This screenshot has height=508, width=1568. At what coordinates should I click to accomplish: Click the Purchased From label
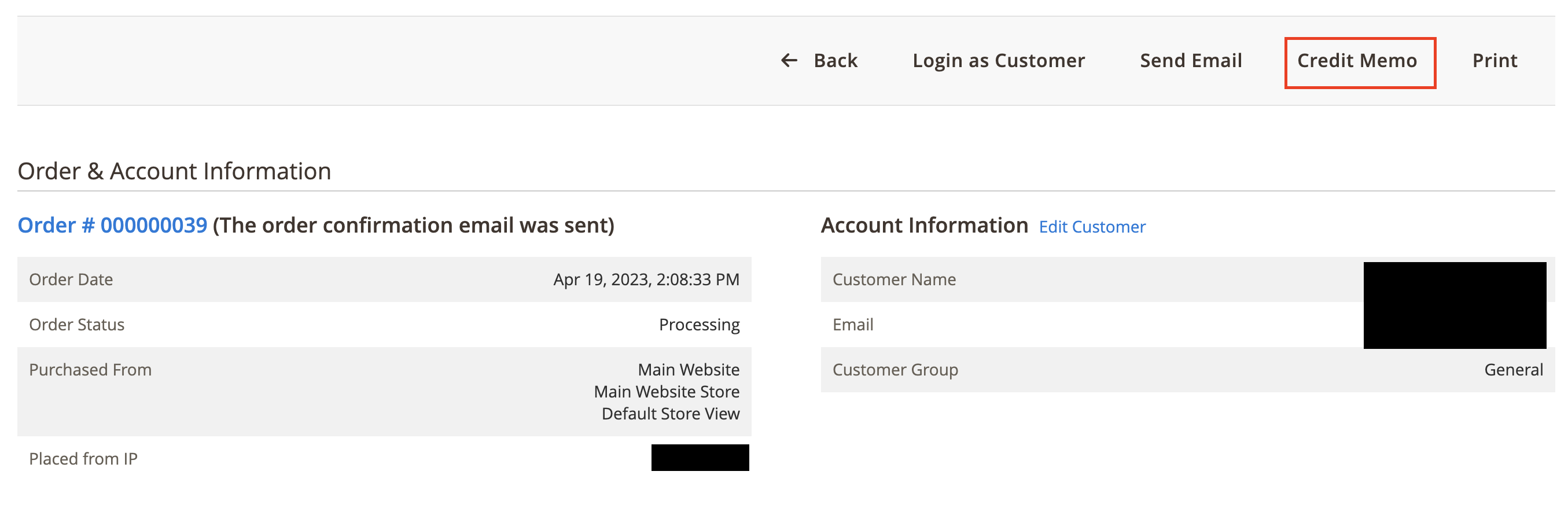[90, 369]
